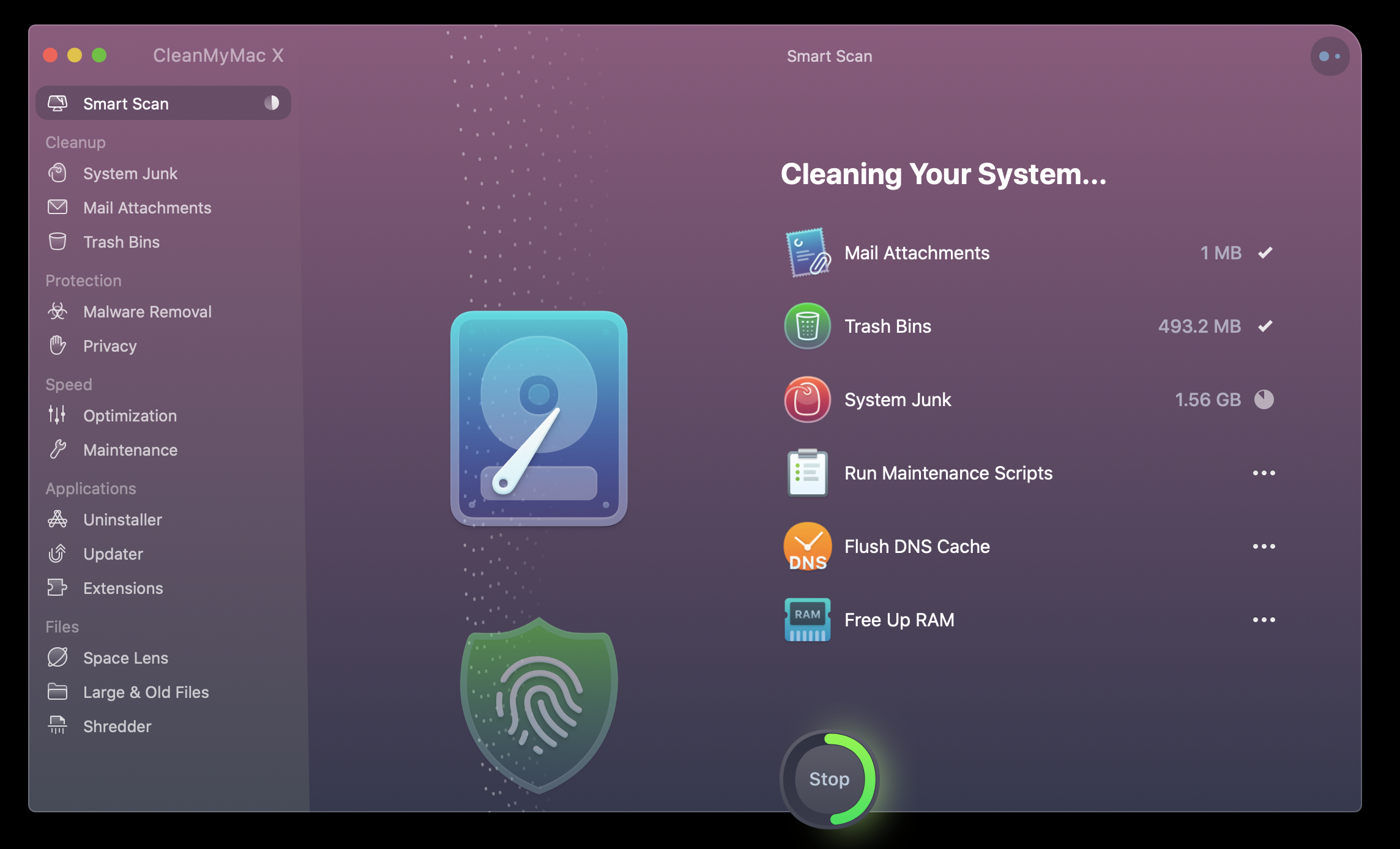
Task: Click the Stop button
Action: pyautogui.click(x=828, y=779)
